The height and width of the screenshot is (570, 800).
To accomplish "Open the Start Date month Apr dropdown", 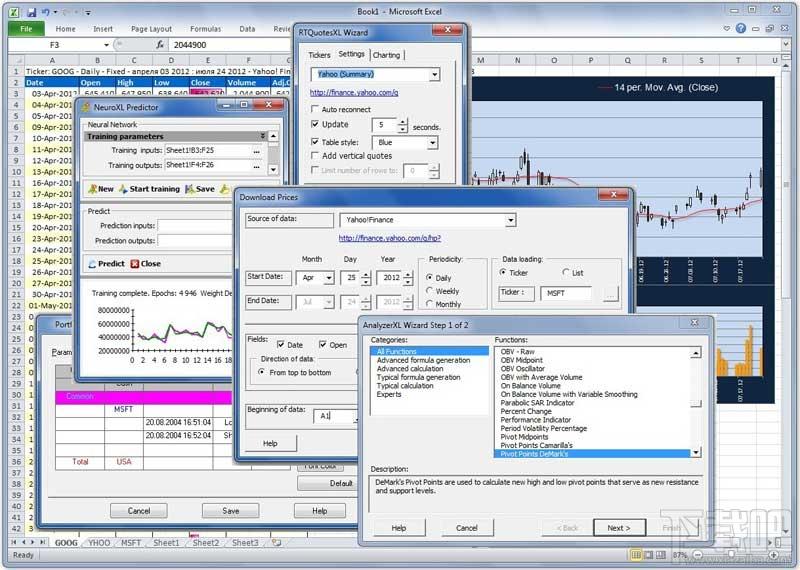I will (x=329, y=278).
